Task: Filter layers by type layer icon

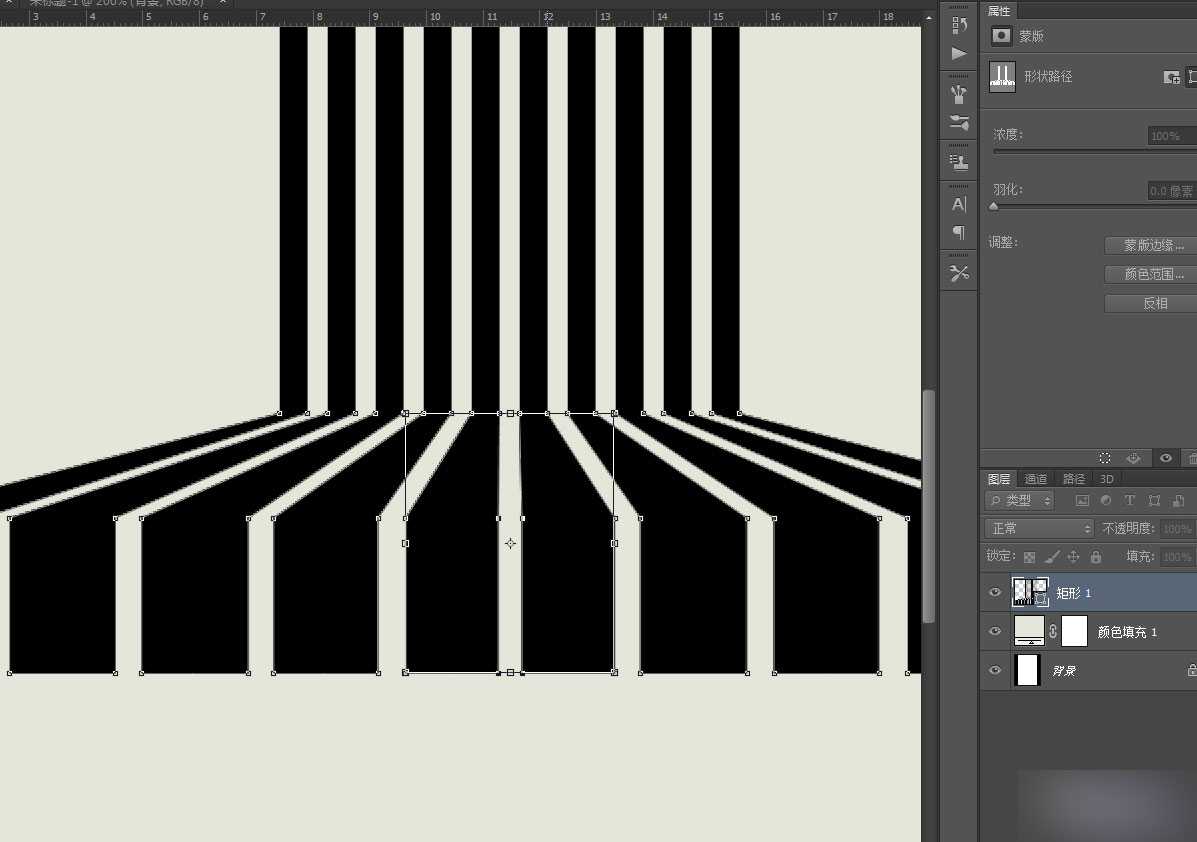Action: click(x=1130, y=501)
